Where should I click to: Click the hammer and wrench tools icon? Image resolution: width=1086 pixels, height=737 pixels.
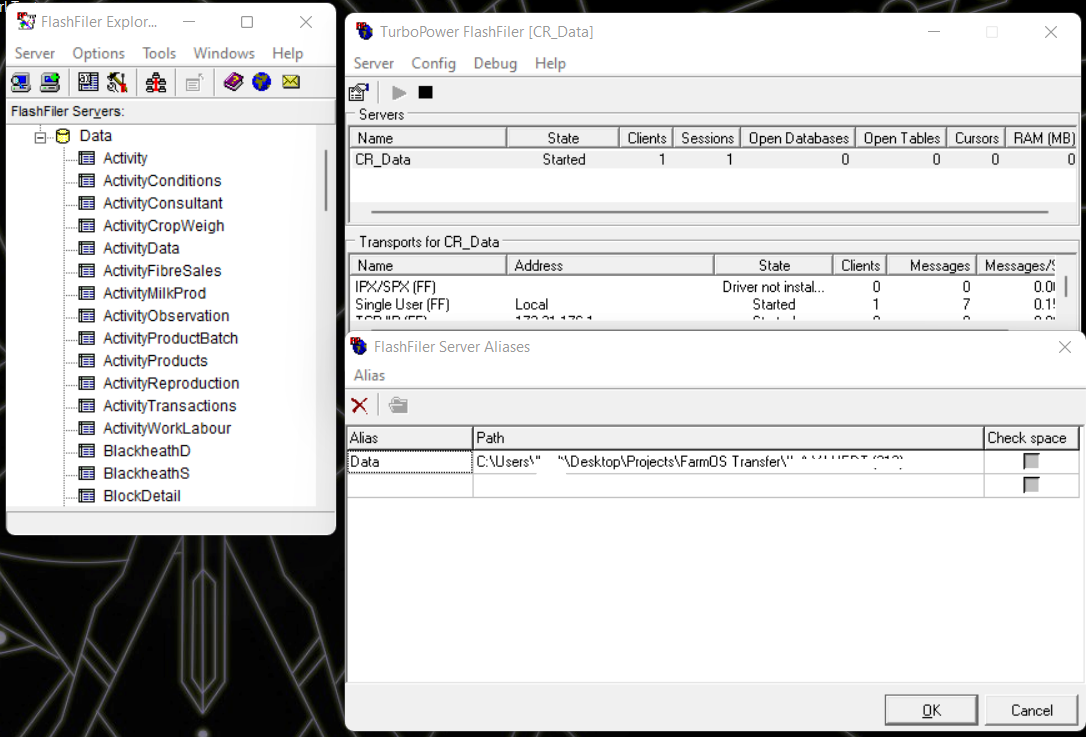click(x=117, y=82)
